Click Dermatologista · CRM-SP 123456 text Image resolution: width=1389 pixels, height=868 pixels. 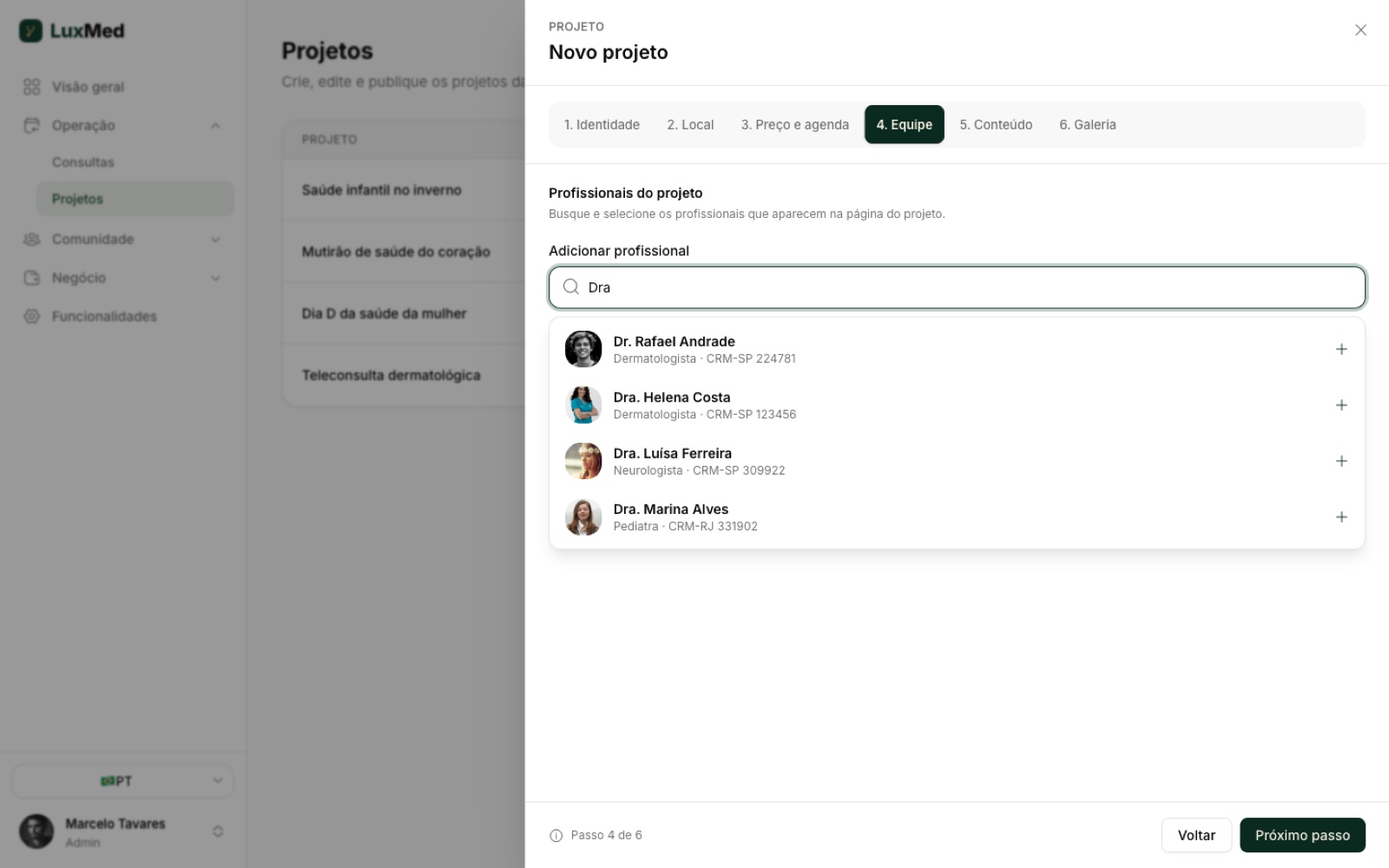(x=704, y=415)
